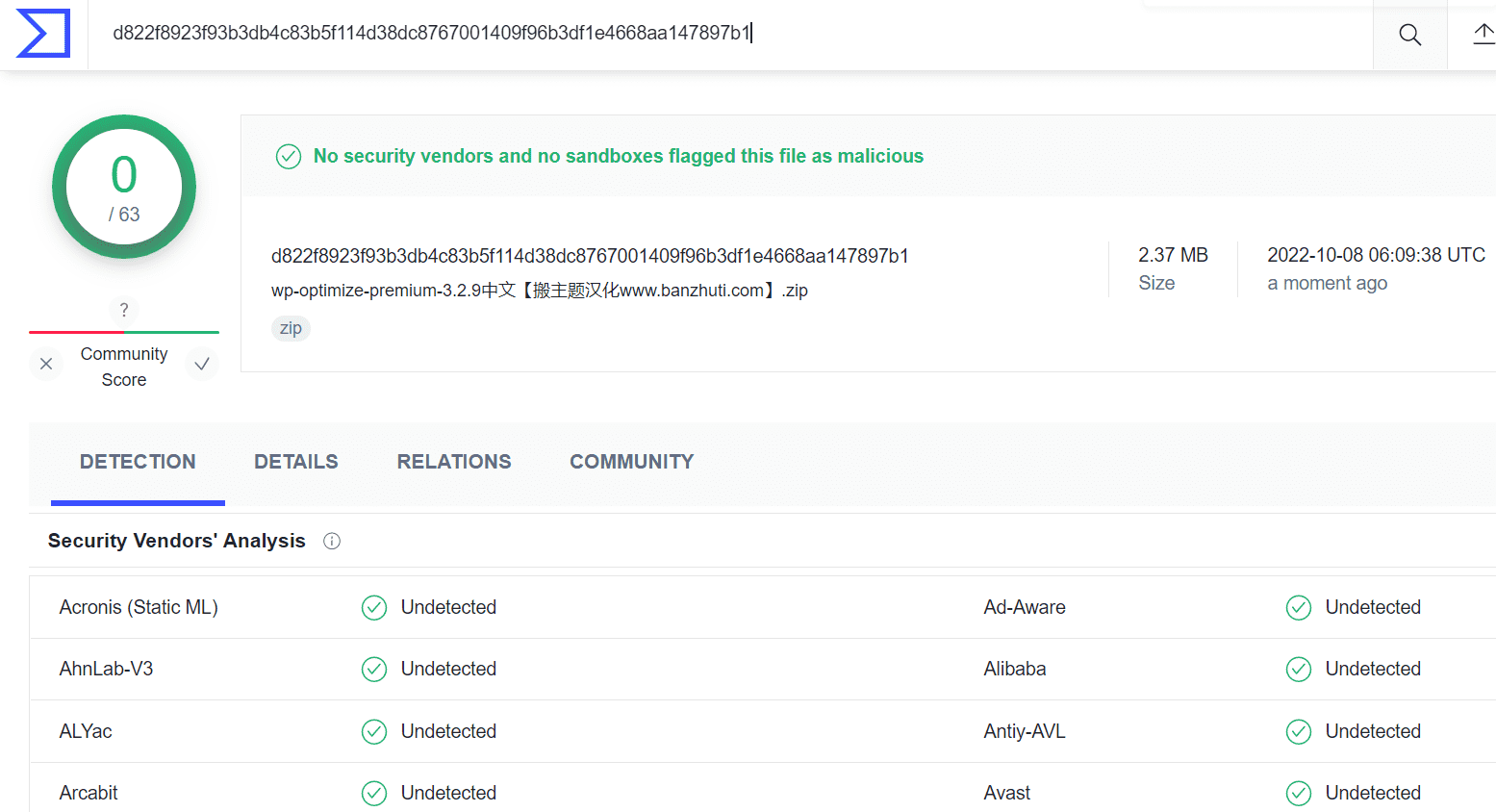Switch to the DETAILS tab
This screenshot has height=812, width=1496.
click(x=296, y=462)
